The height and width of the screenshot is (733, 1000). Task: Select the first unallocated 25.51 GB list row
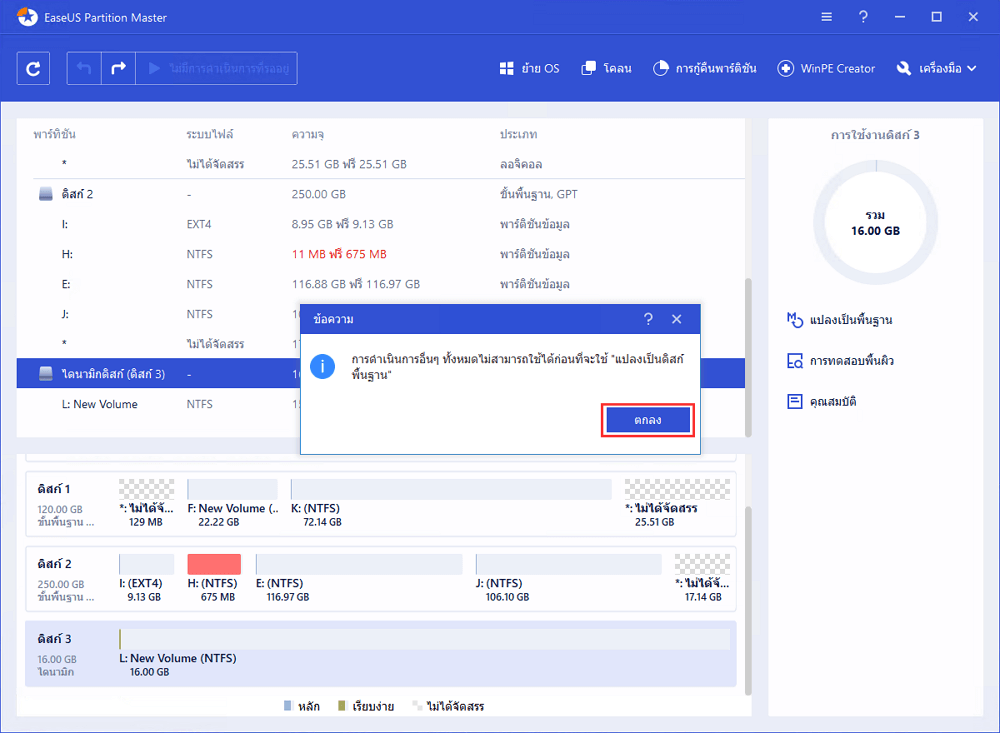(x=381, y=164)
